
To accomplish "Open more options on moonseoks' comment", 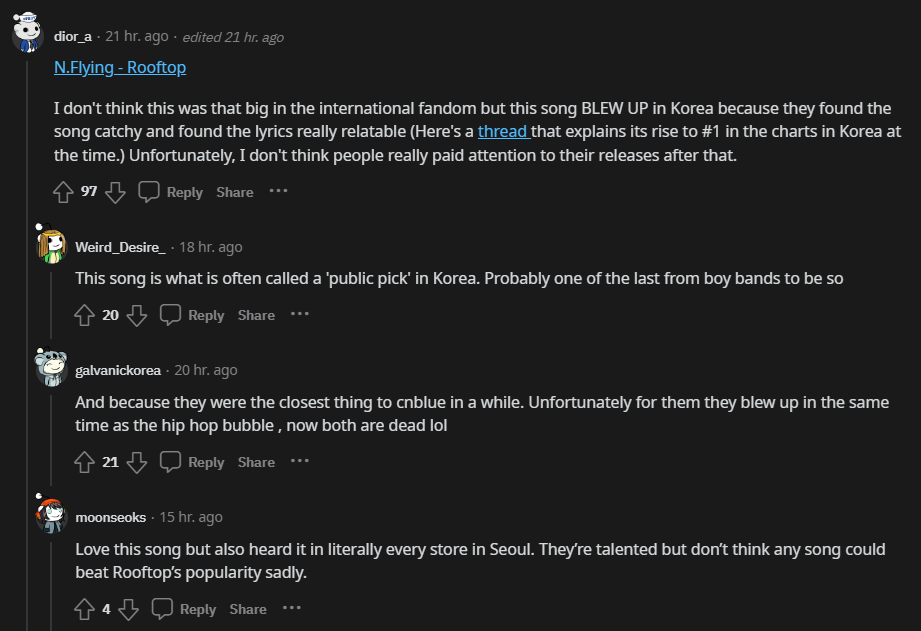I will [x=291, y=608].
